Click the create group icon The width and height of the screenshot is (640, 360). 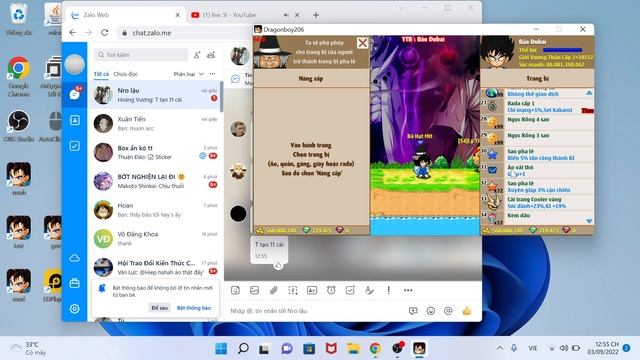(211, 55)
